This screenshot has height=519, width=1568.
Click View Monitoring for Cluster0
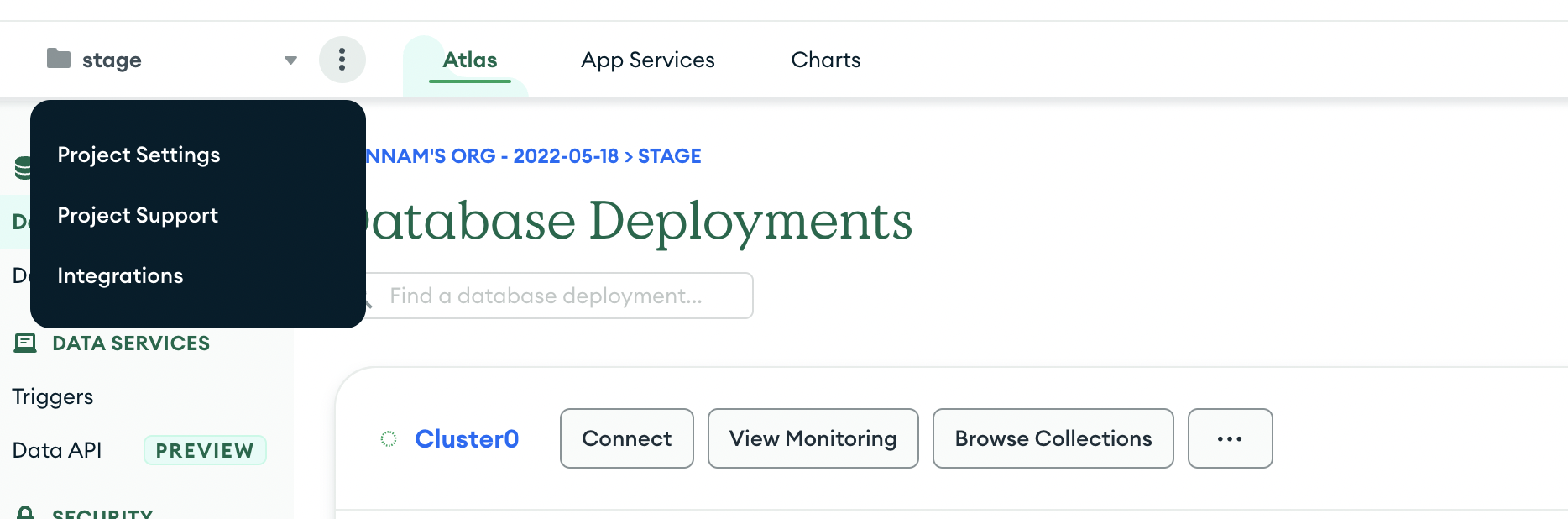point(813,438)
